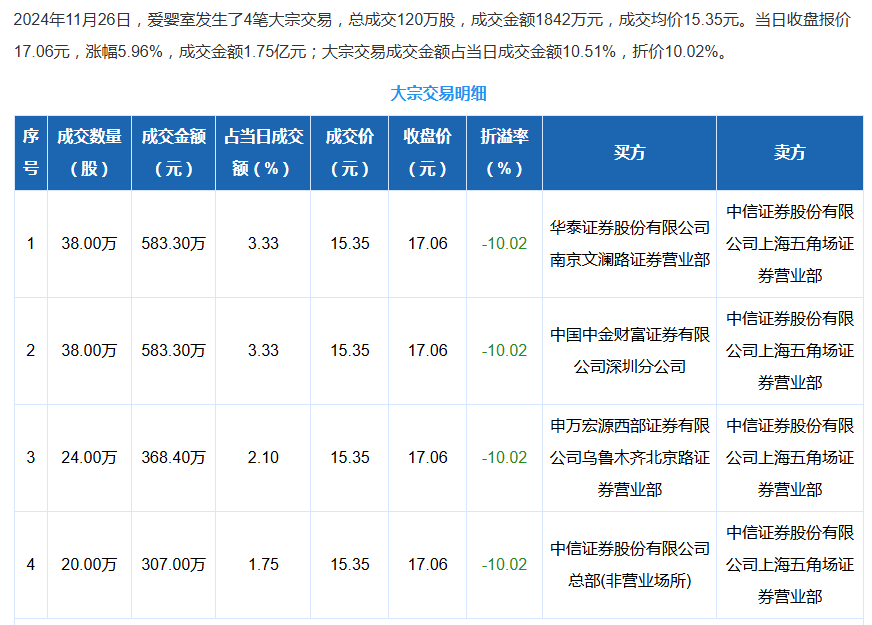Select the 成交价（元） column header
Image resolution: width=872 pixels, height=625 pixels.
[x=350, y=153]
